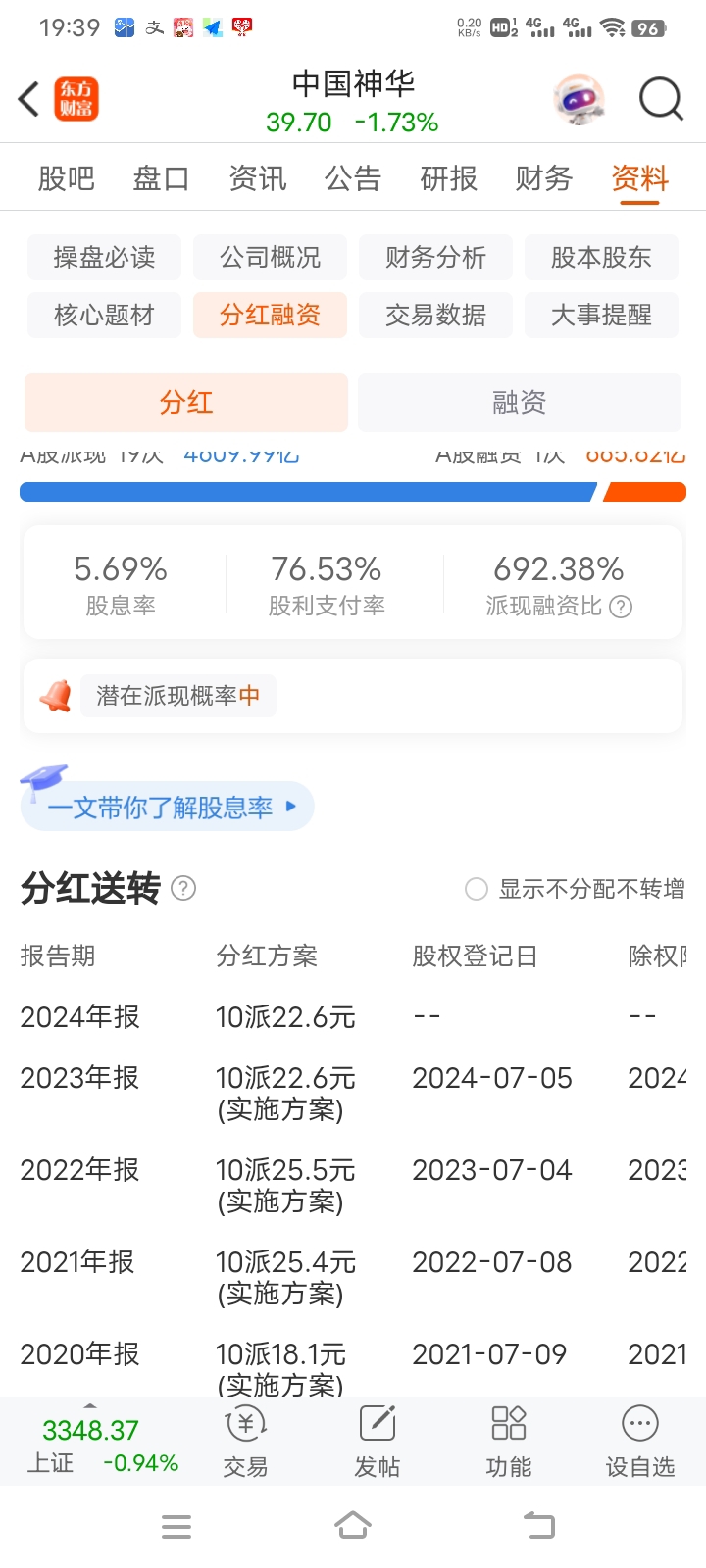706x1568 pixels.
Task: Tap the orange 融资 proportion bar
Action: [644, 492]
